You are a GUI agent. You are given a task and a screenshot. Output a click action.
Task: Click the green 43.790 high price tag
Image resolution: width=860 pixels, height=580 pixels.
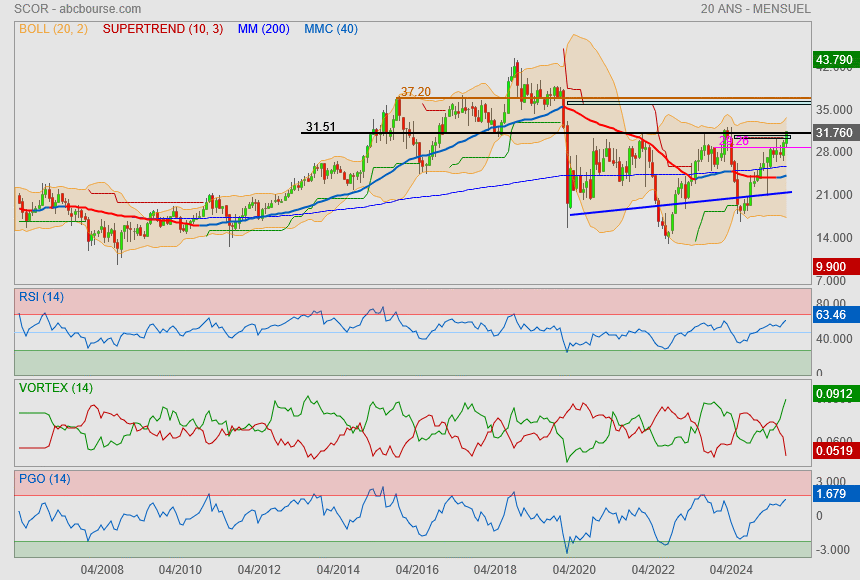[x=836, y=60]
